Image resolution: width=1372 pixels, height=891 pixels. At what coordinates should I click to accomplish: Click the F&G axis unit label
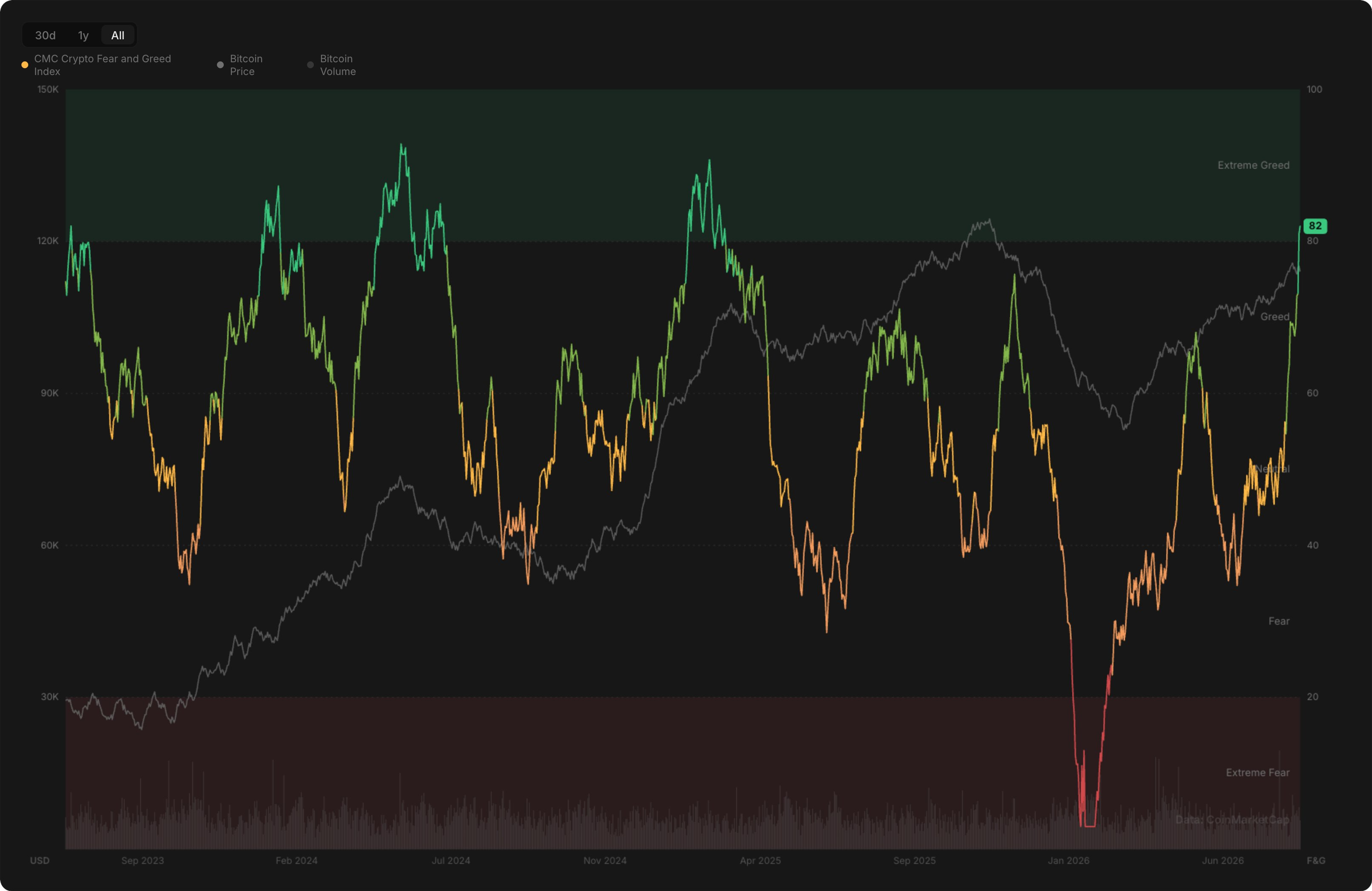pyautogui.click(x=1316, y=860)
